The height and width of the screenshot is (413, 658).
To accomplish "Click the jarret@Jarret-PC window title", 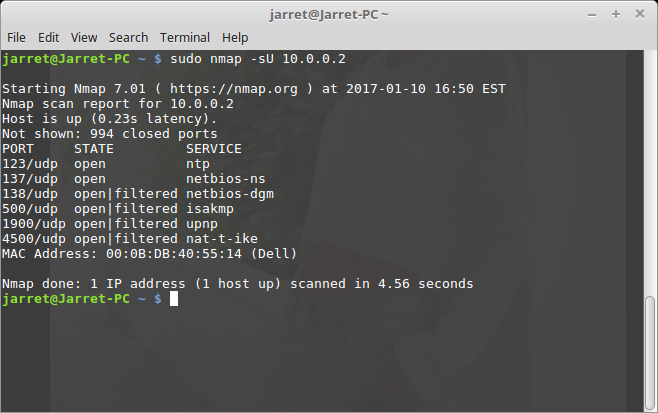I will click(329, 14).
